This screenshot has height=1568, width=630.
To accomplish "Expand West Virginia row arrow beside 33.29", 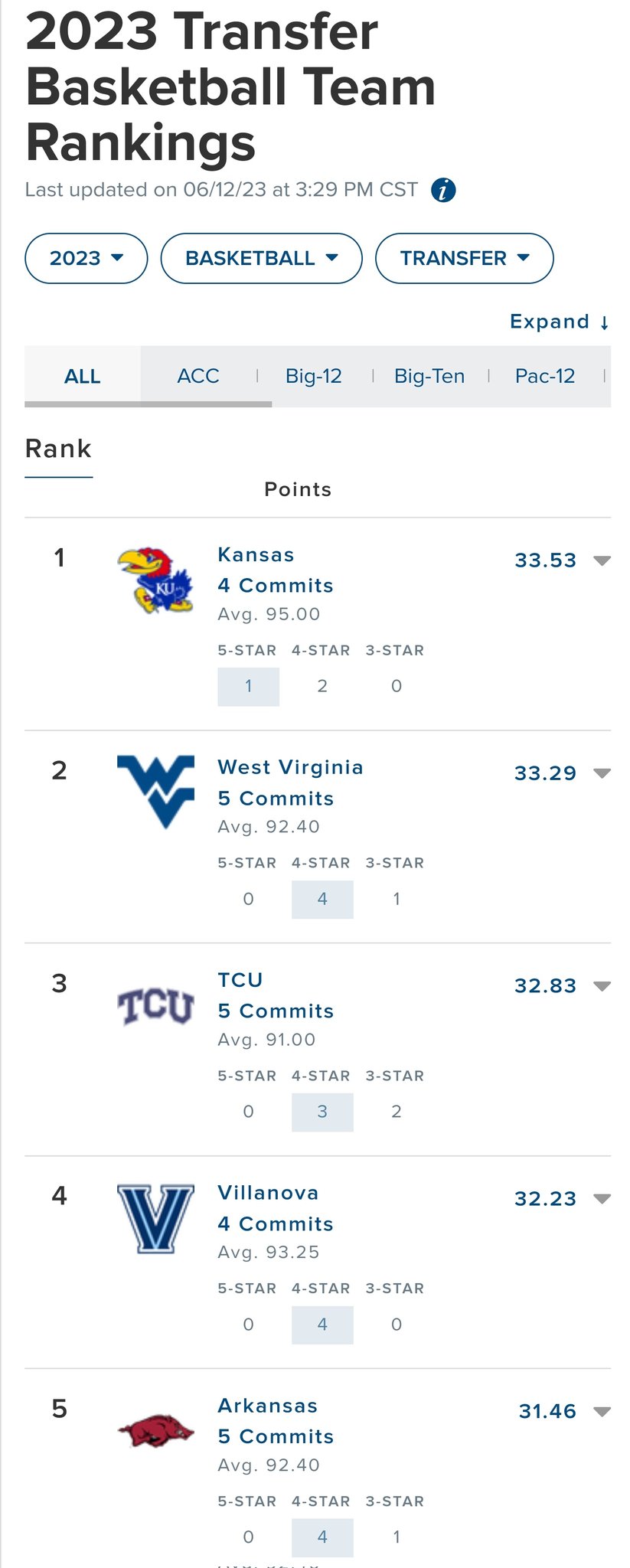I will click(x=602, y=773).
